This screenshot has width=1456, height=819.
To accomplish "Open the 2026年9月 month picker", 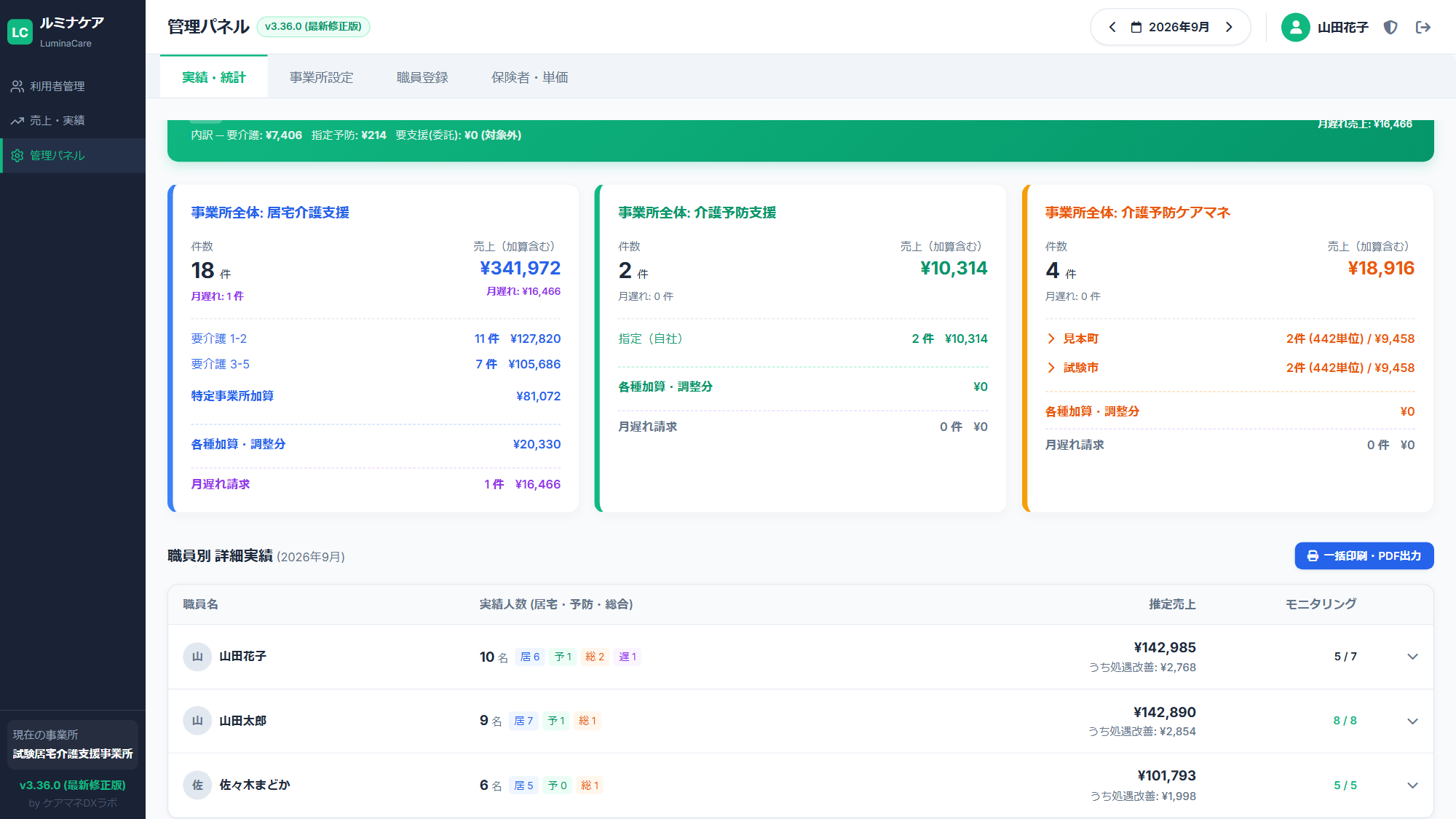I will tap(1171, 27).
